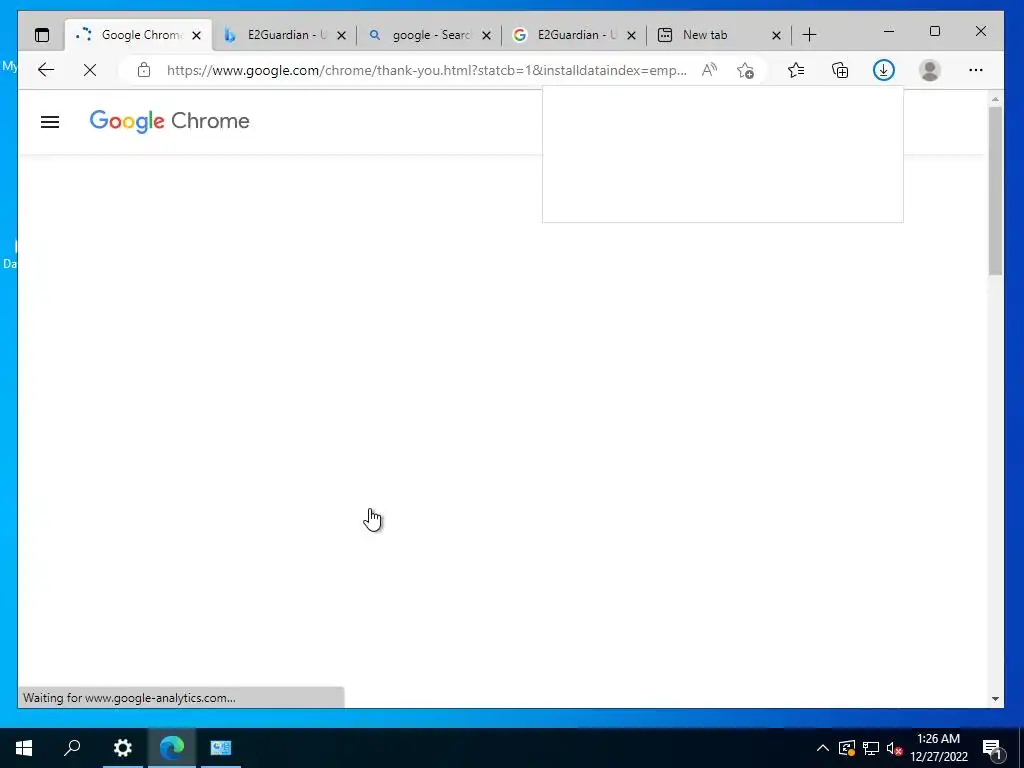
Task: Click the security alert tray icon
Action: tap(847, 748)
